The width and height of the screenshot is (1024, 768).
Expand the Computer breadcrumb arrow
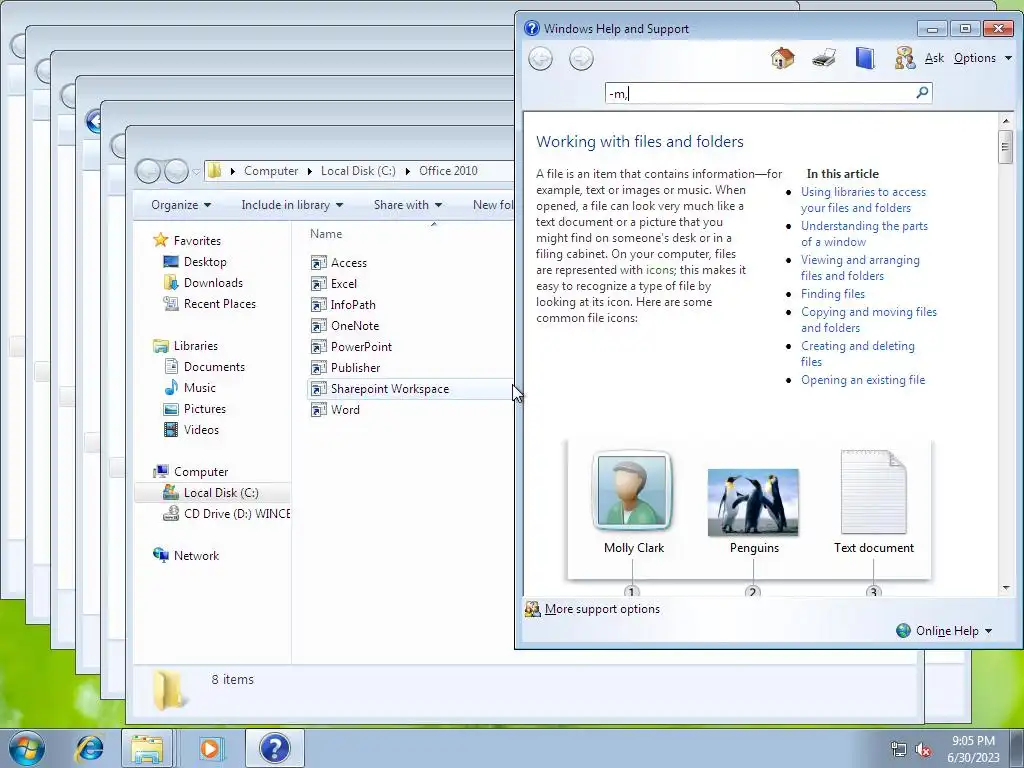tap(312, 171)
